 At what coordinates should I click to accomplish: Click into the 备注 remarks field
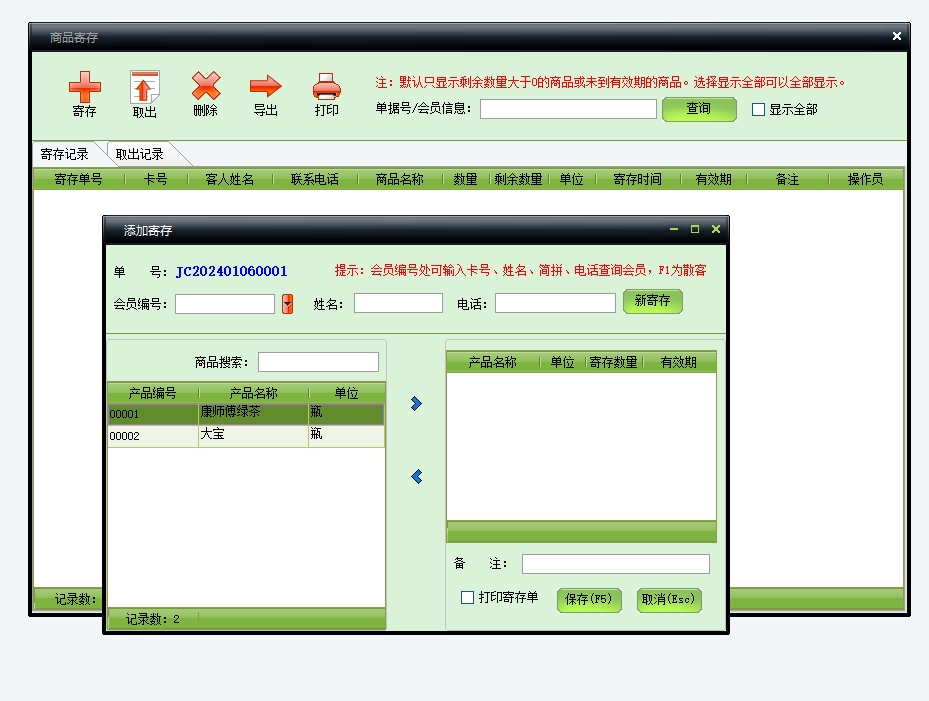615,564
